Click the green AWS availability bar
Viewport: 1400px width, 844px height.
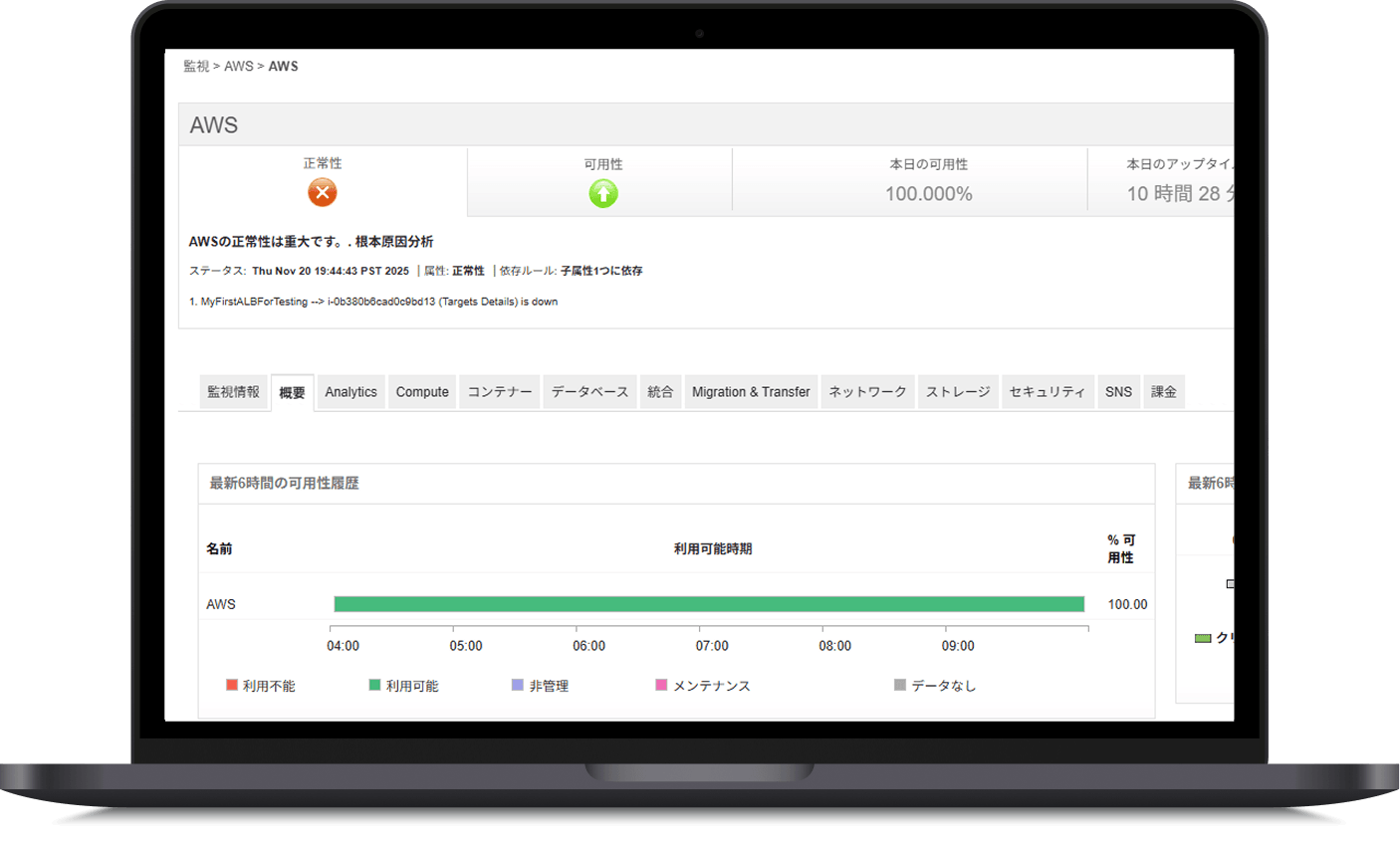coord(709,604)
